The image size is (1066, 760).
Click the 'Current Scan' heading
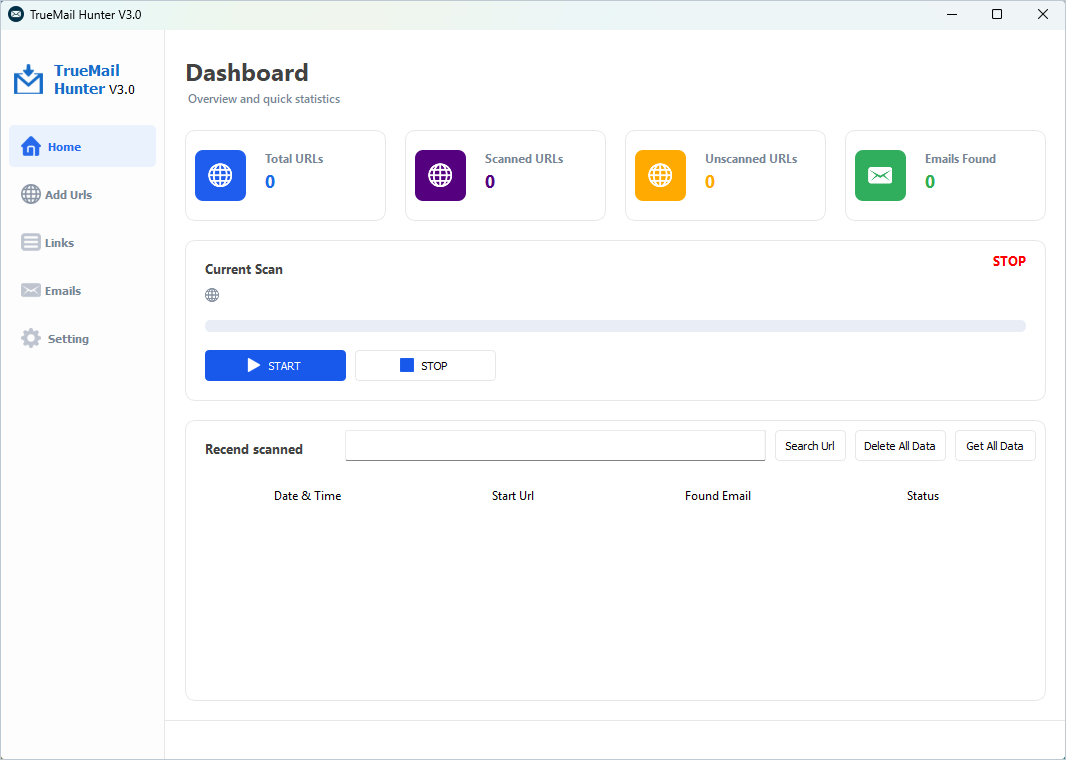[x=243, y=269]
